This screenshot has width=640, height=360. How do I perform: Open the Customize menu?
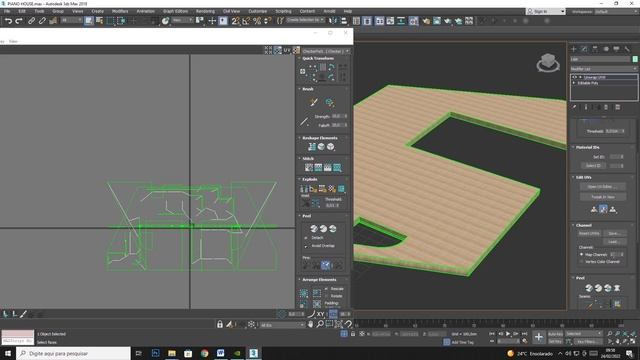point(258,11)
